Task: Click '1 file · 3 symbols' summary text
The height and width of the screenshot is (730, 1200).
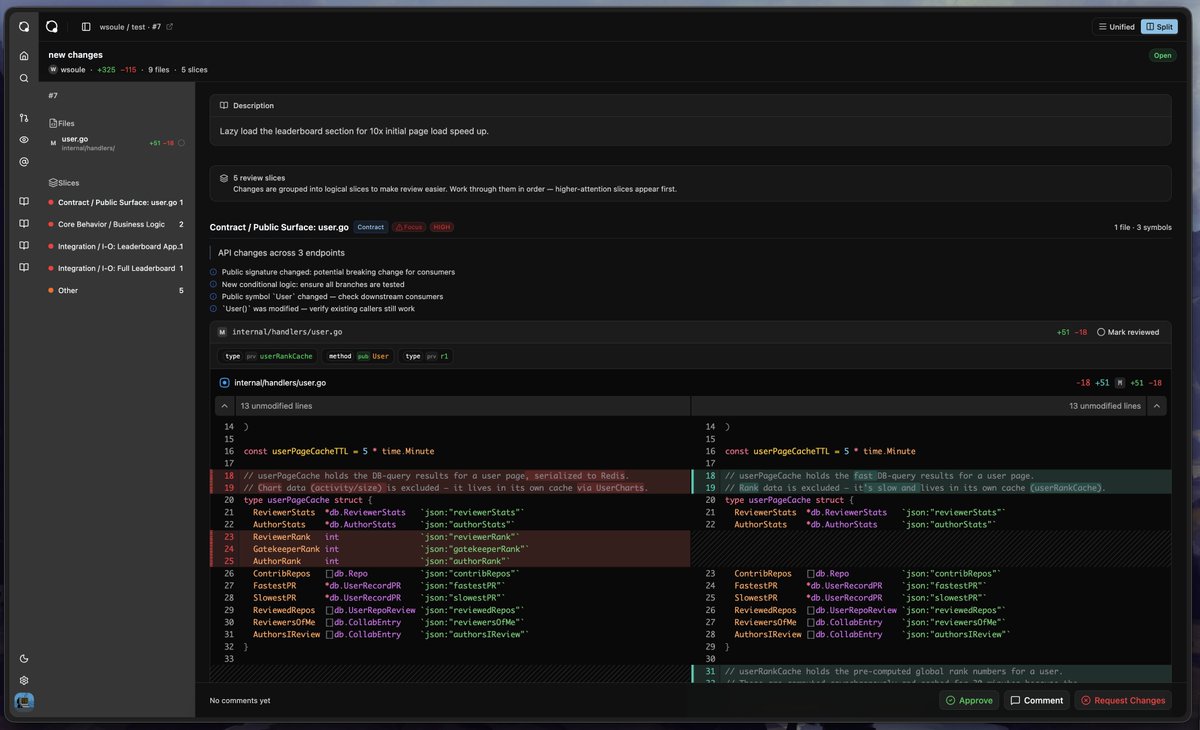Action: (x=1143, y=227)
